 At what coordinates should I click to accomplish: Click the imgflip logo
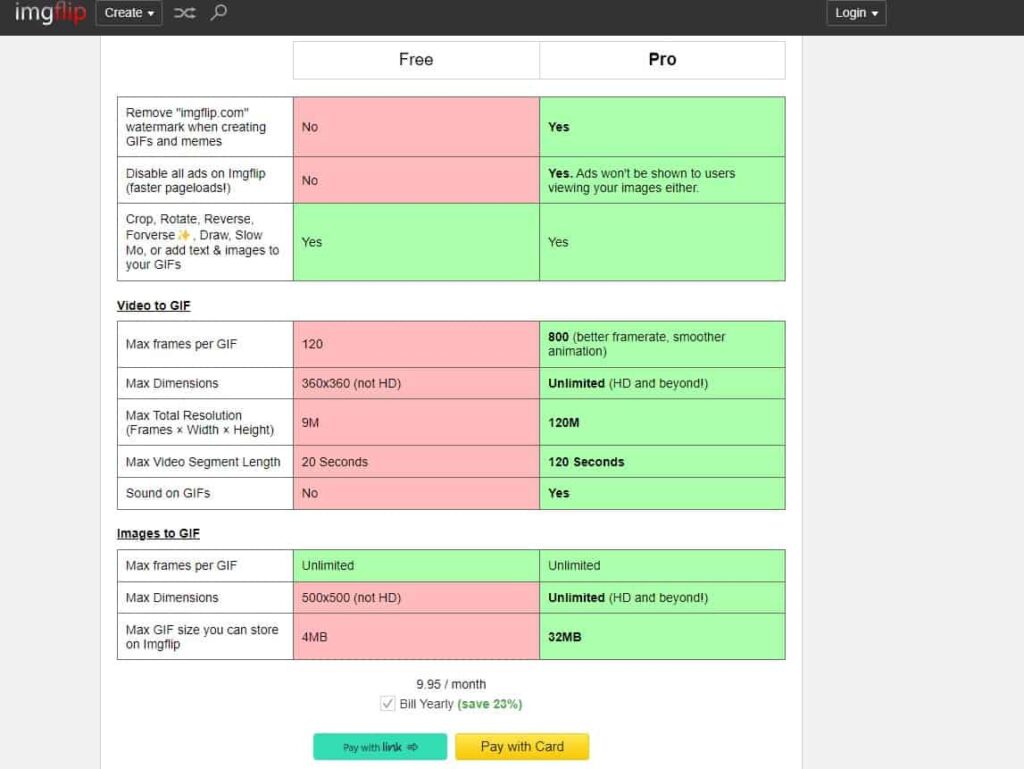pos(50,12)
